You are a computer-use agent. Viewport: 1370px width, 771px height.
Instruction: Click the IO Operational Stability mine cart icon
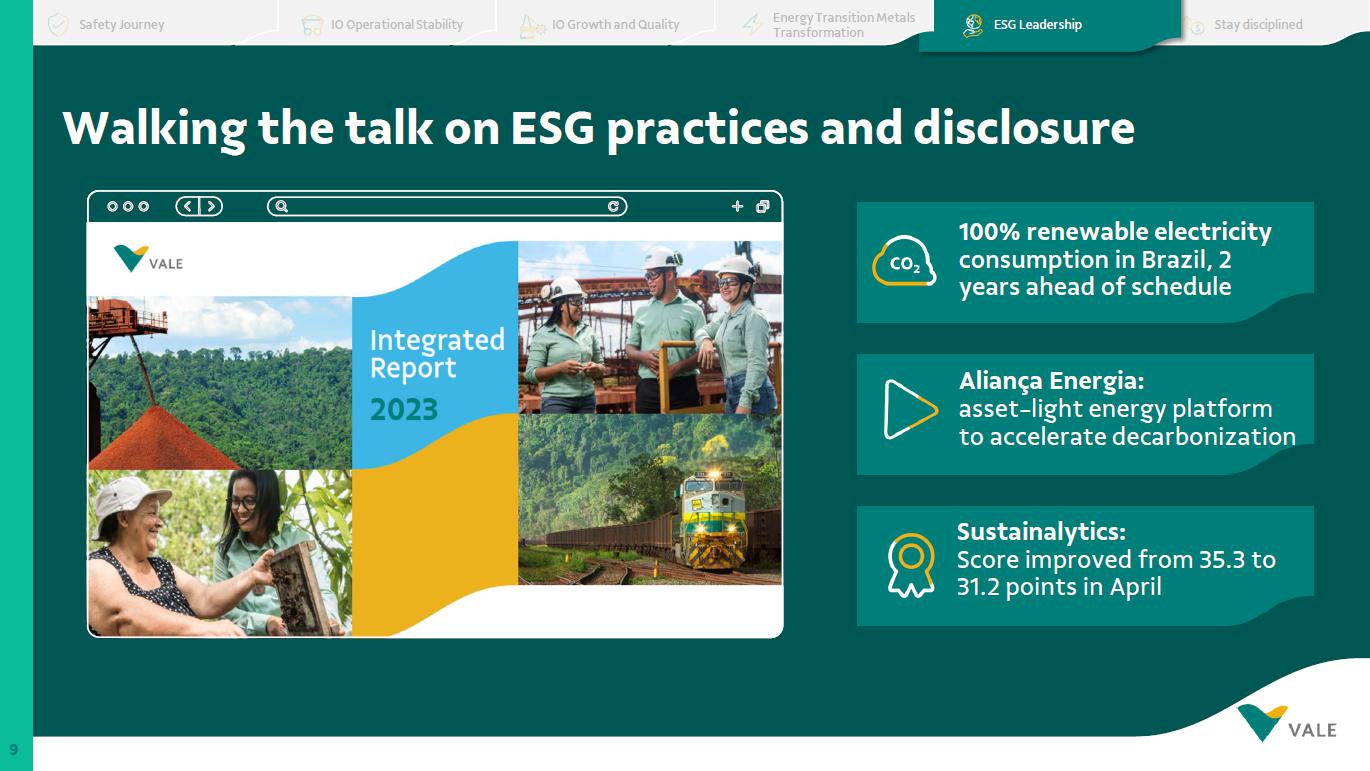click(312, 25)
